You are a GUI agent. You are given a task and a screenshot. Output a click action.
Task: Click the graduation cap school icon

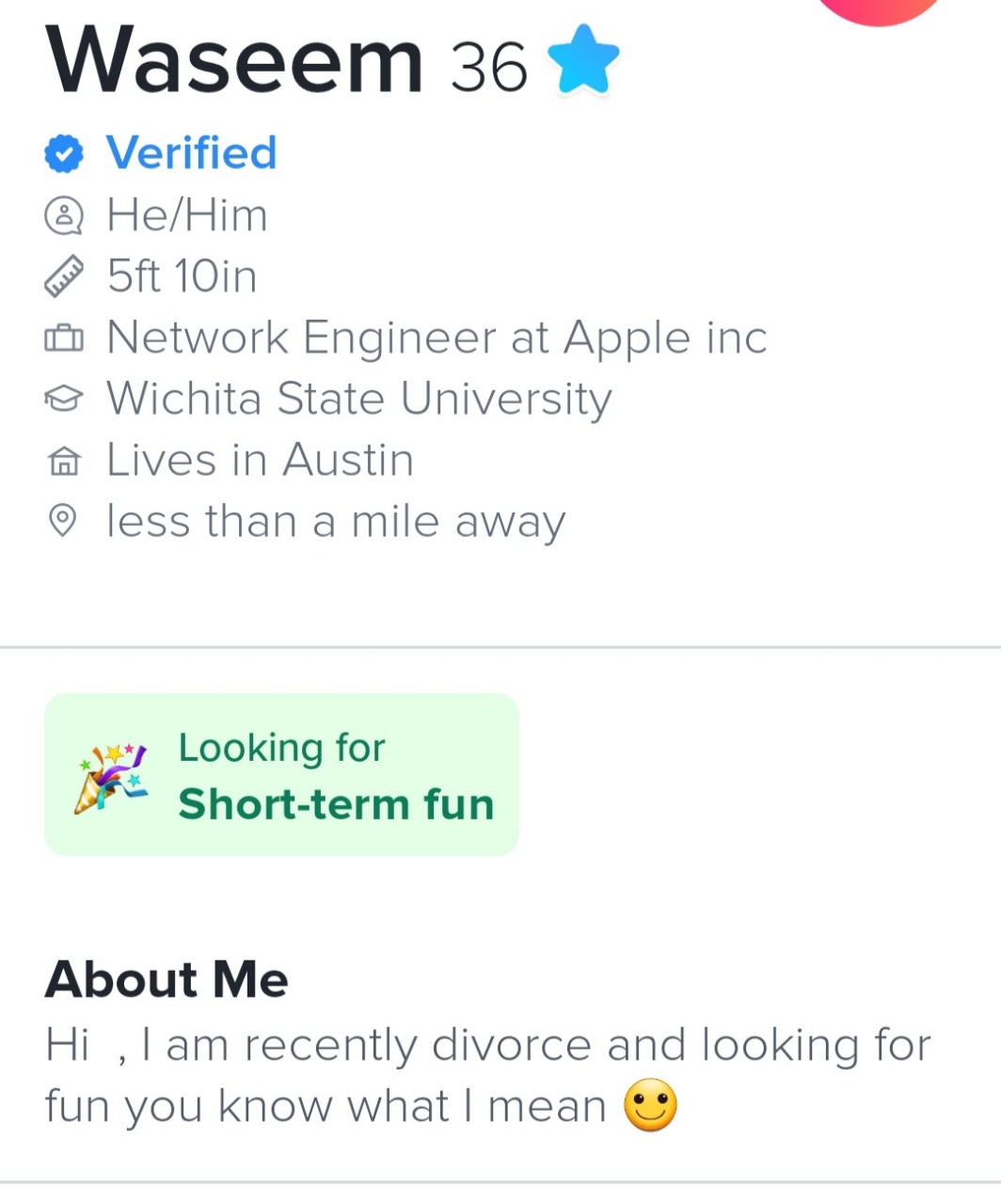[x=64, y=400]
